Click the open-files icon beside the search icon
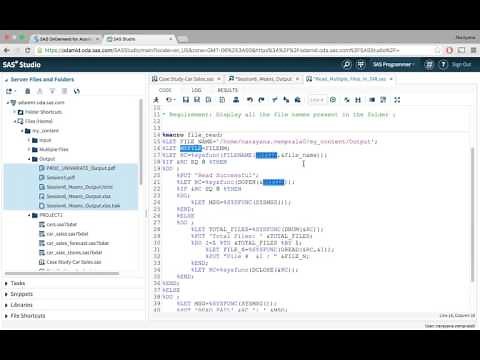 tap(361, 64)
